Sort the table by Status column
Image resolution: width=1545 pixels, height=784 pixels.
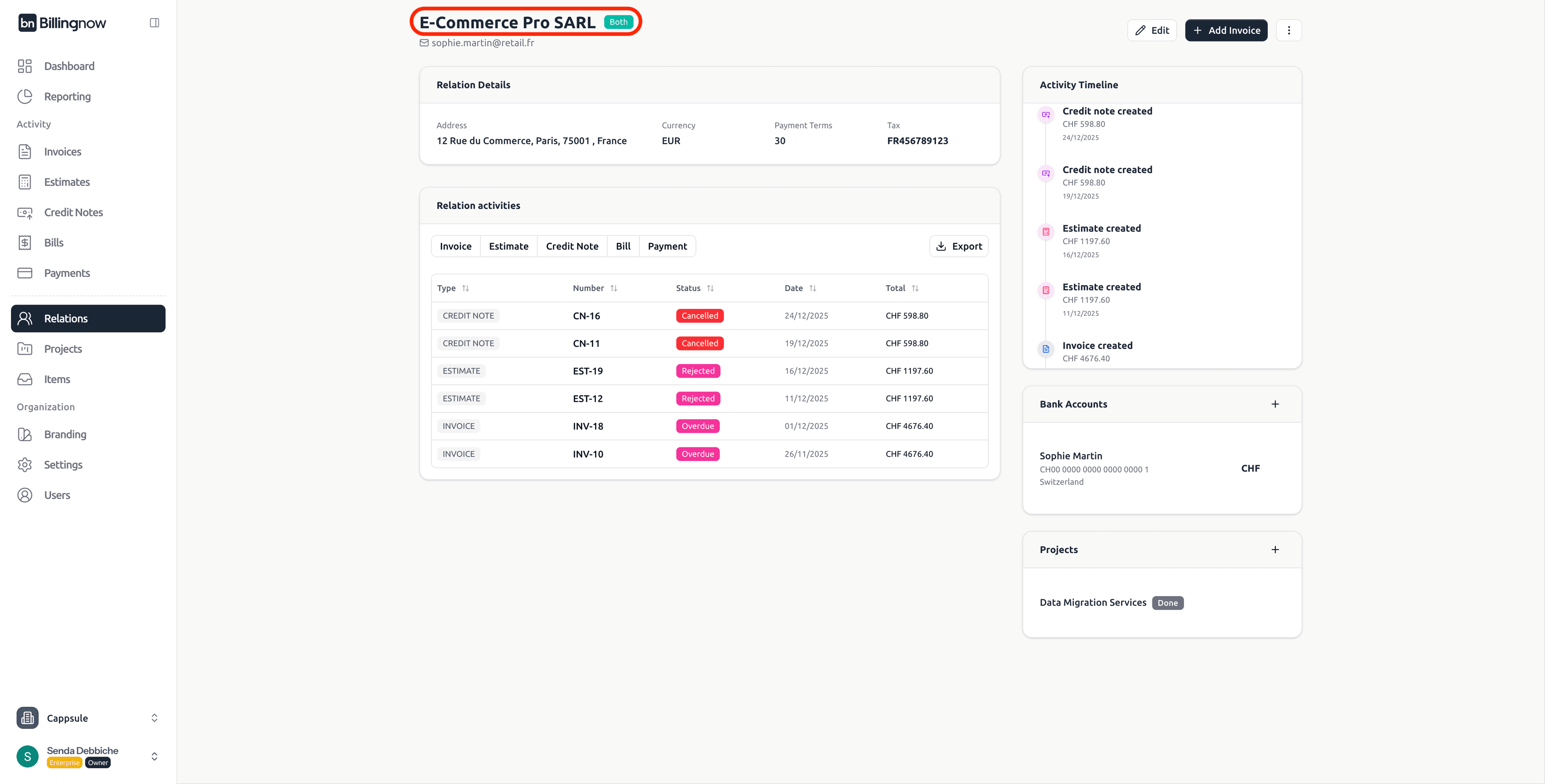click(x=709, y=288)
